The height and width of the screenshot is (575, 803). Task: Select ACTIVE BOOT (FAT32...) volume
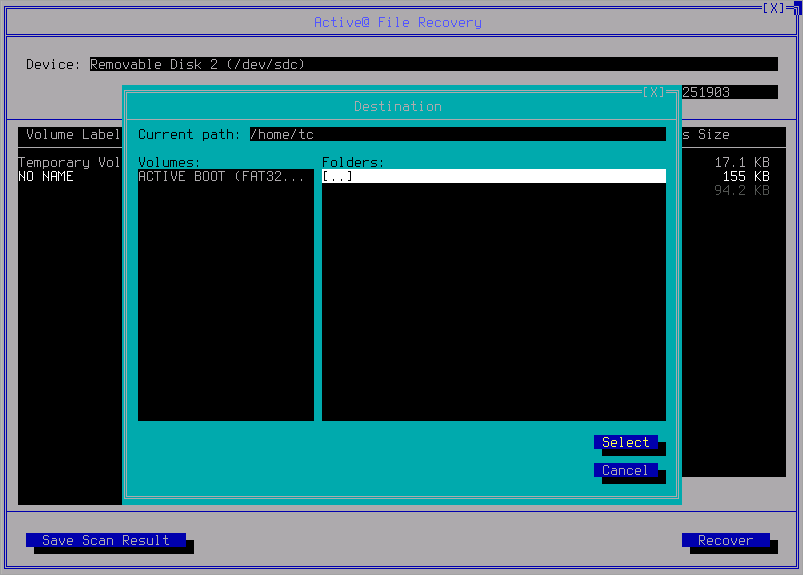click(225, 176)
